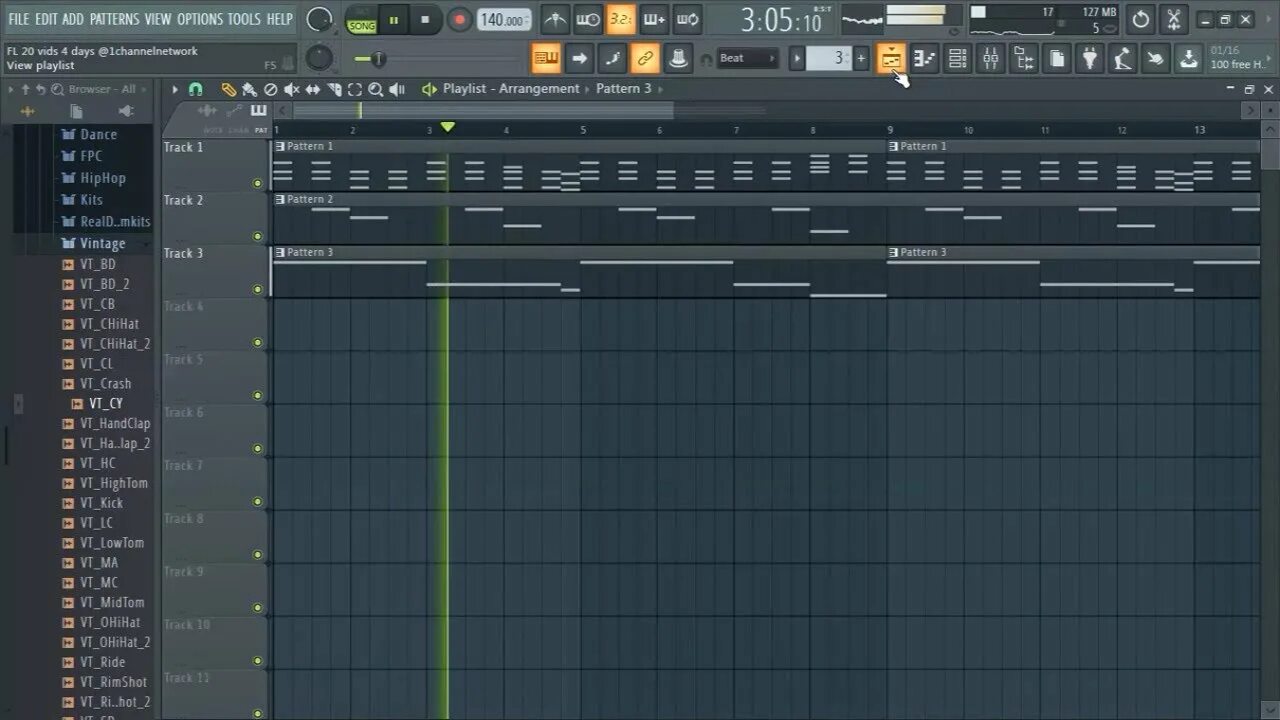Choose the select tool in Playlist toolbar

tap(355, 89)
